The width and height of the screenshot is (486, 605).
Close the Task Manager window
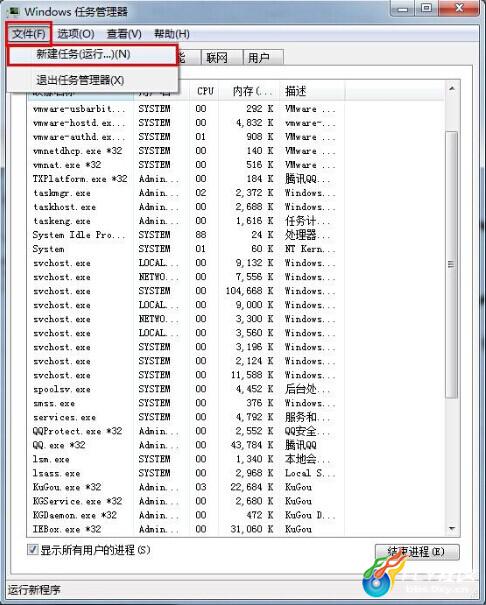click(x=459, y=8)
